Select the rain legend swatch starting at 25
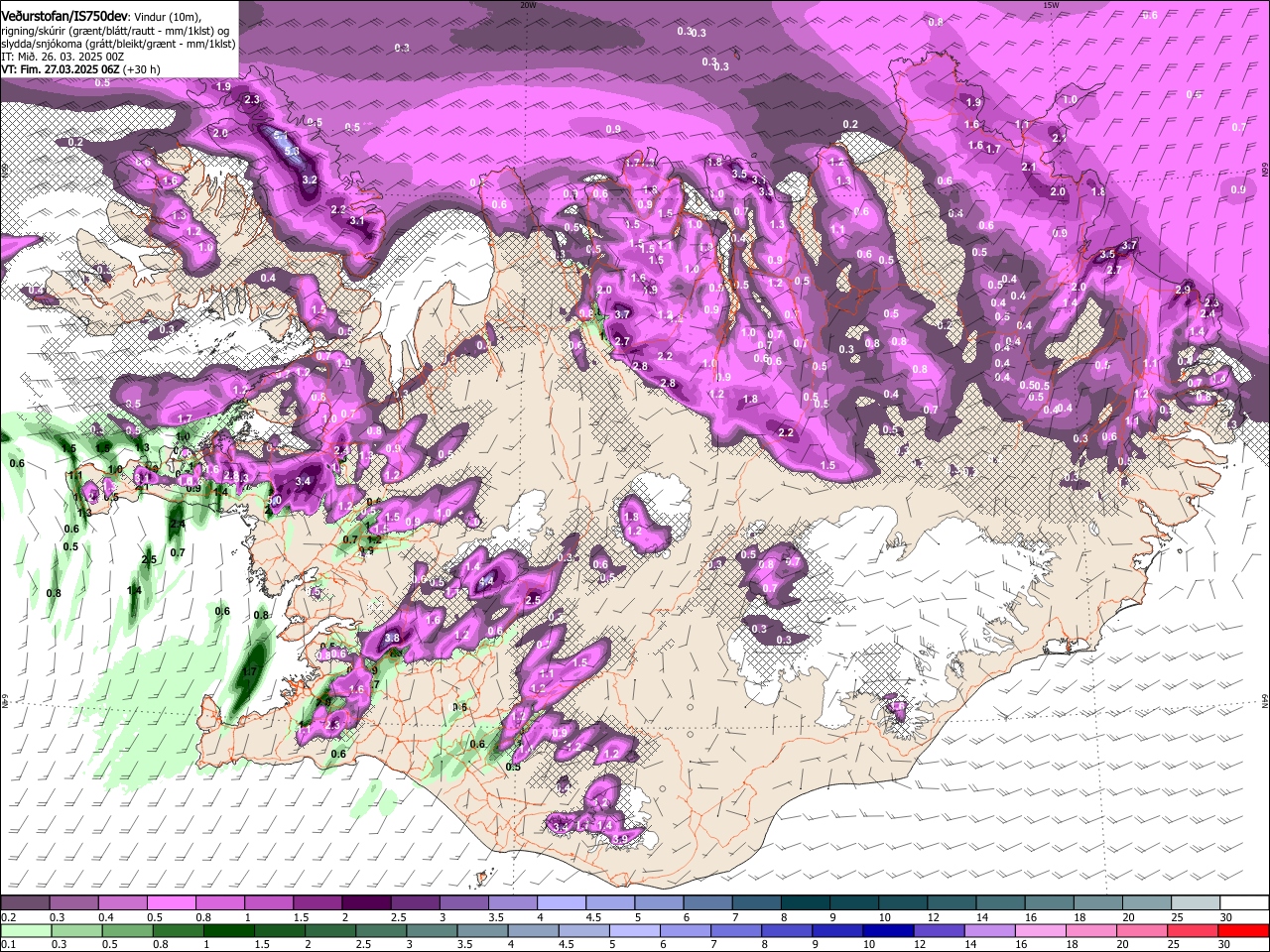The image size is (1270, 952). (1193, 931)
